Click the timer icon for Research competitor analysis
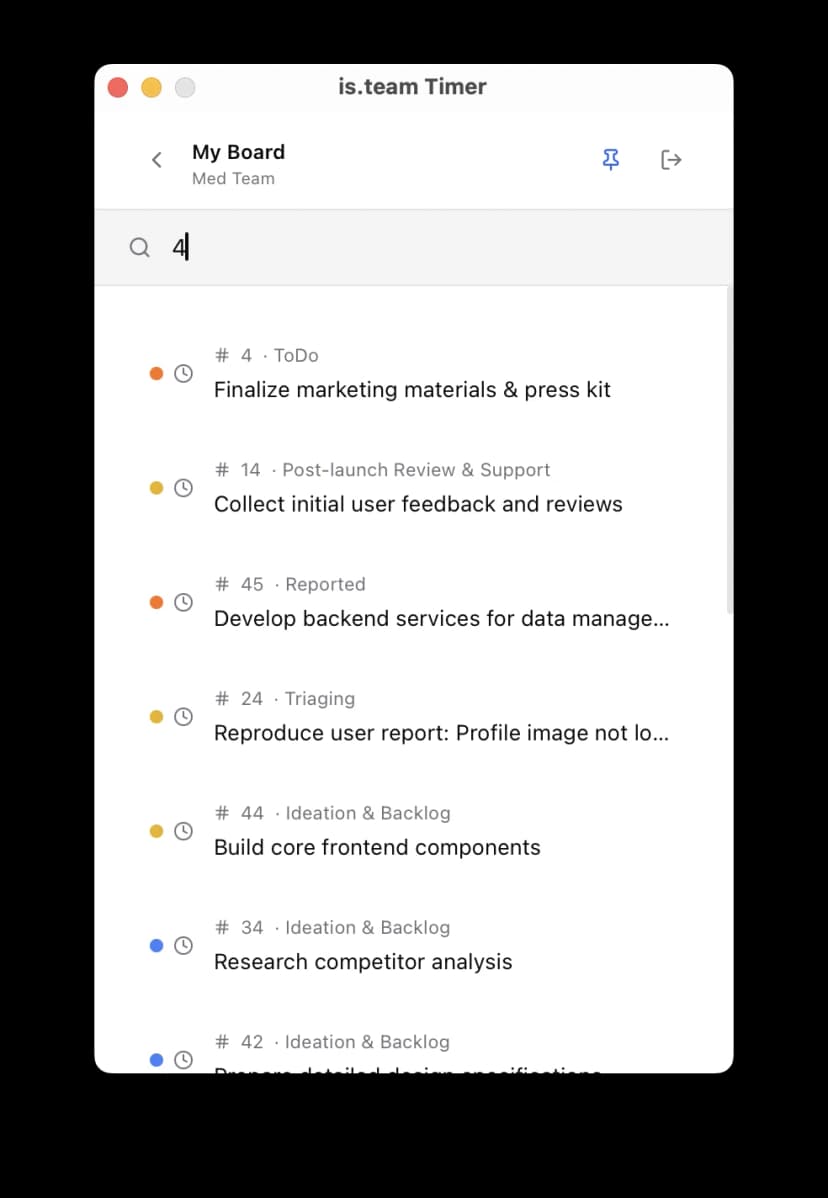The width and height of the screenshot is (828, 1198). 183,945
